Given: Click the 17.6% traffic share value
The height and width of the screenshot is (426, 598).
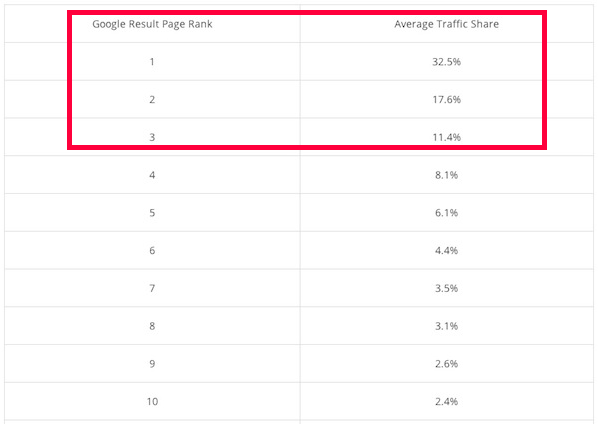Looking at the screenshot, I should [447, 99].
